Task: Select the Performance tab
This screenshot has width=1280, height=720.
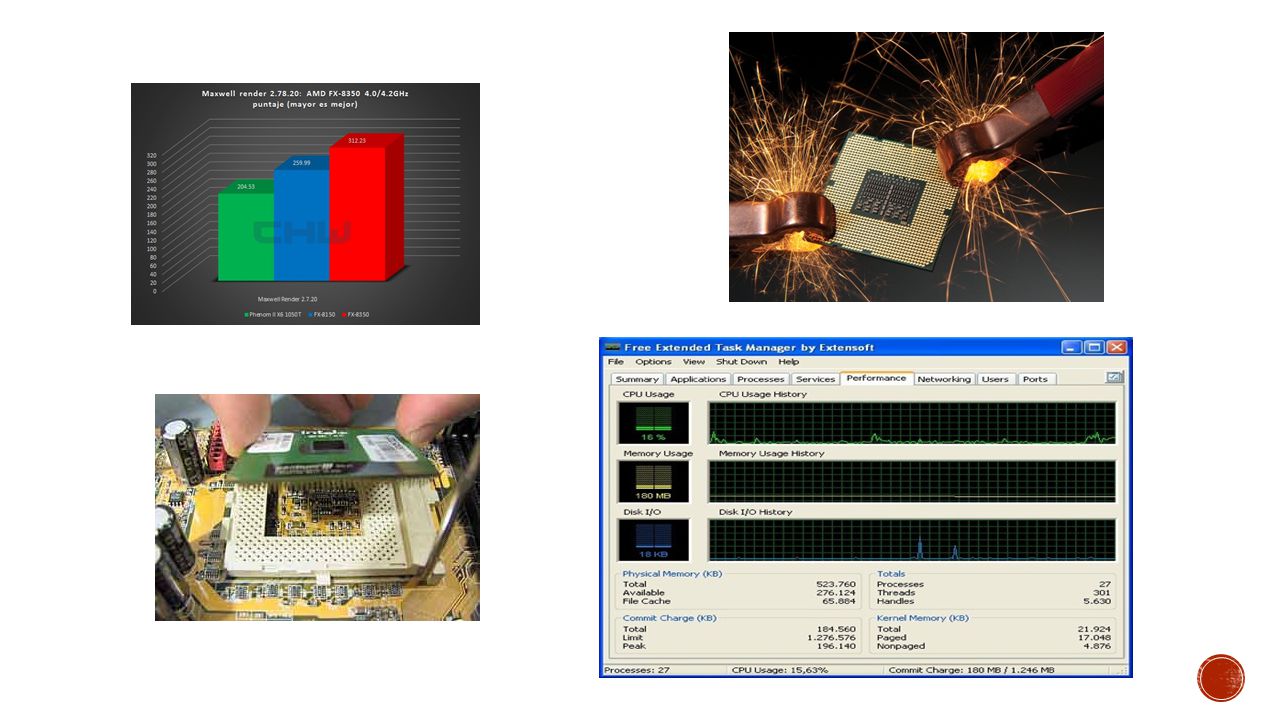Action: (x=877, y=378)
